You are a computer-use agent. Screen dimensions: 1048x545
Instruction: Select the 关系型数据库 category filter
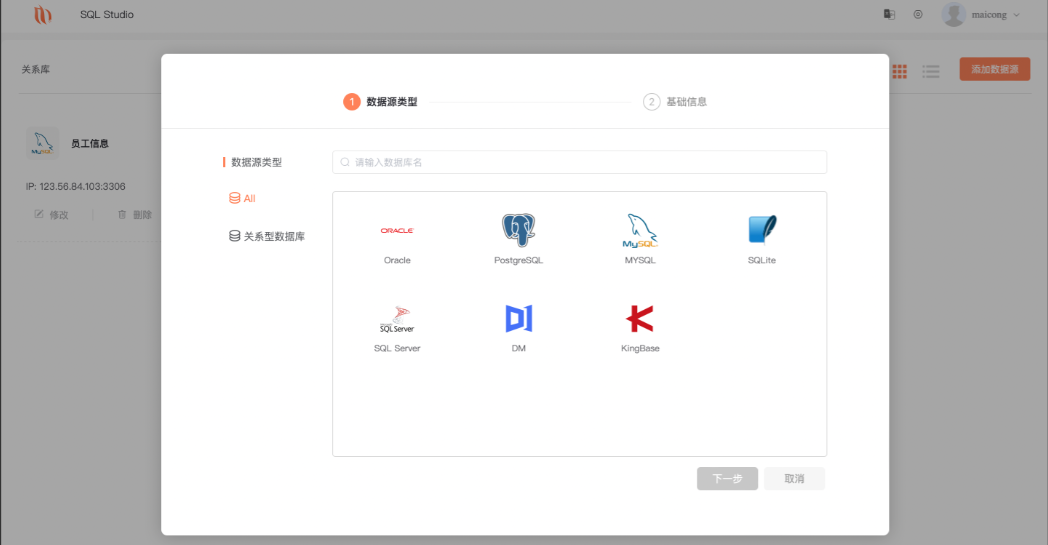tap(267, 236)
